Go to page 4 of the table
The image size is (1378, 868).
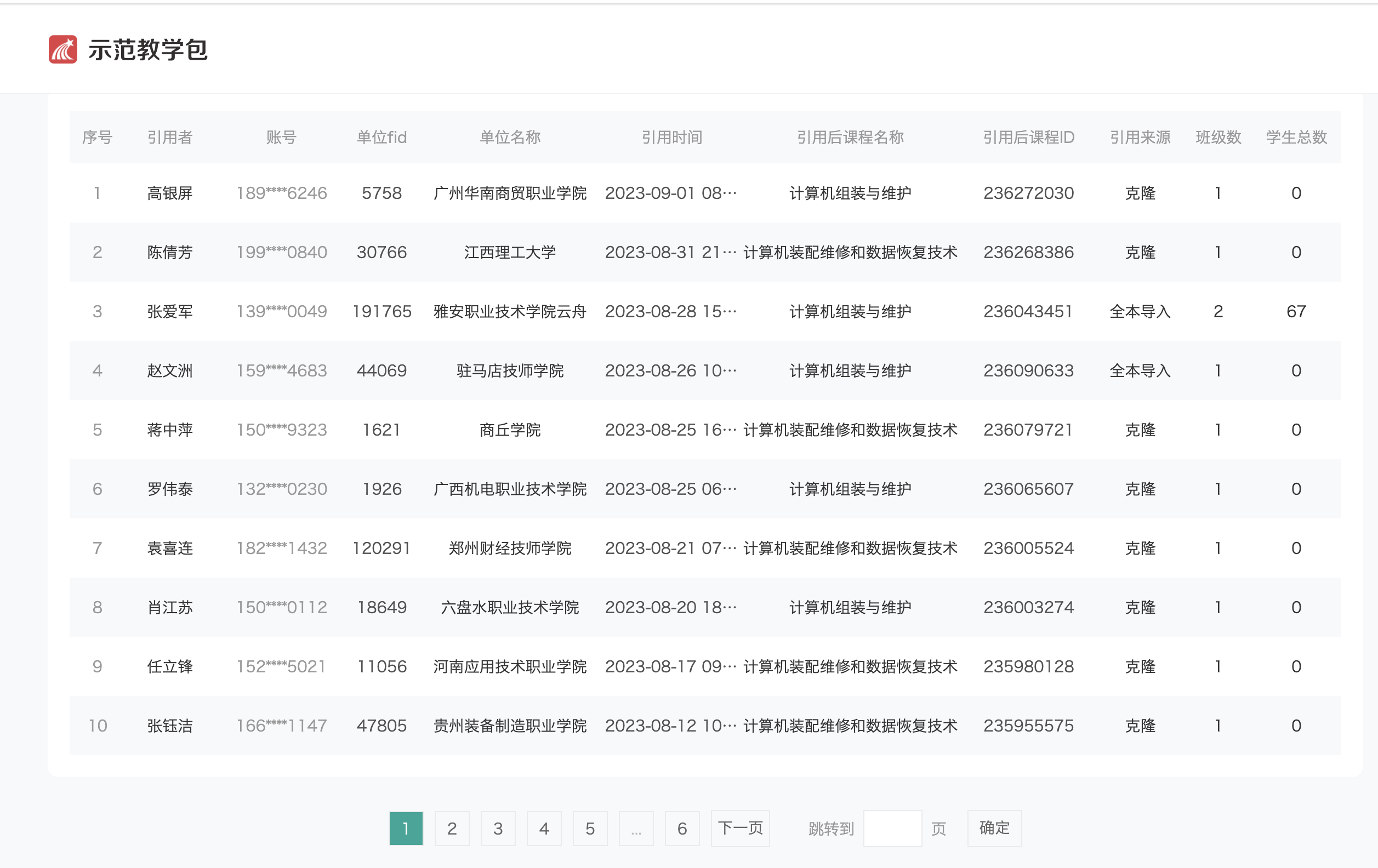pos(544,828)
